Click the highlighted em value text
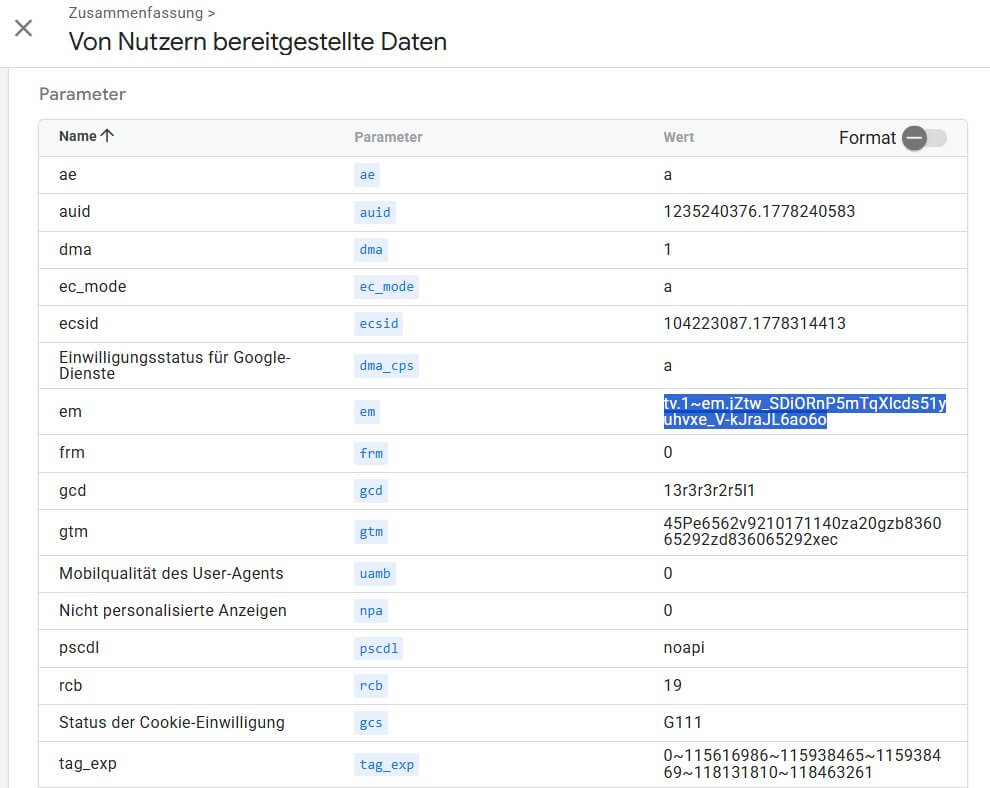 [805, 411]
